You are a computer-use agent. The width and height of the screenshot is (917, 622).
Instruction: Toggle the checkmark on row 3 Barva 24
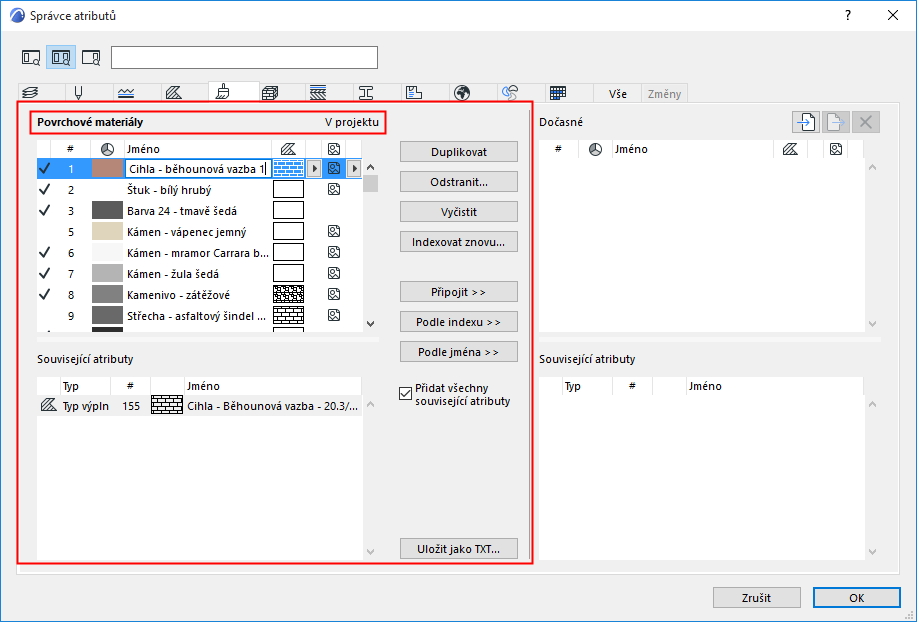pyautogui.click(x=44, y=210)
